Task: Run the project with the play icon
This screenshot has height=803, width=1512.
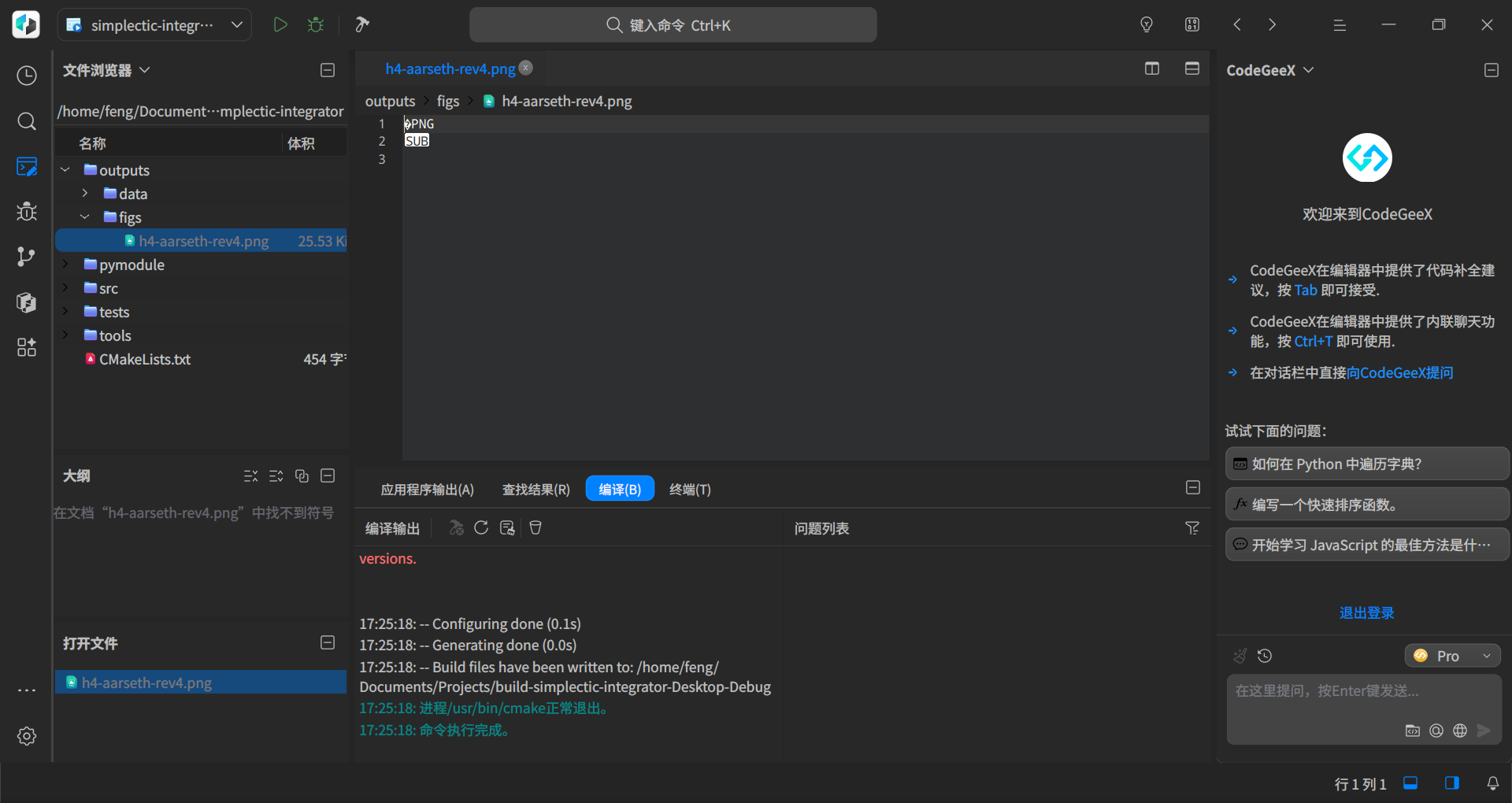Action: coord(280,24)
